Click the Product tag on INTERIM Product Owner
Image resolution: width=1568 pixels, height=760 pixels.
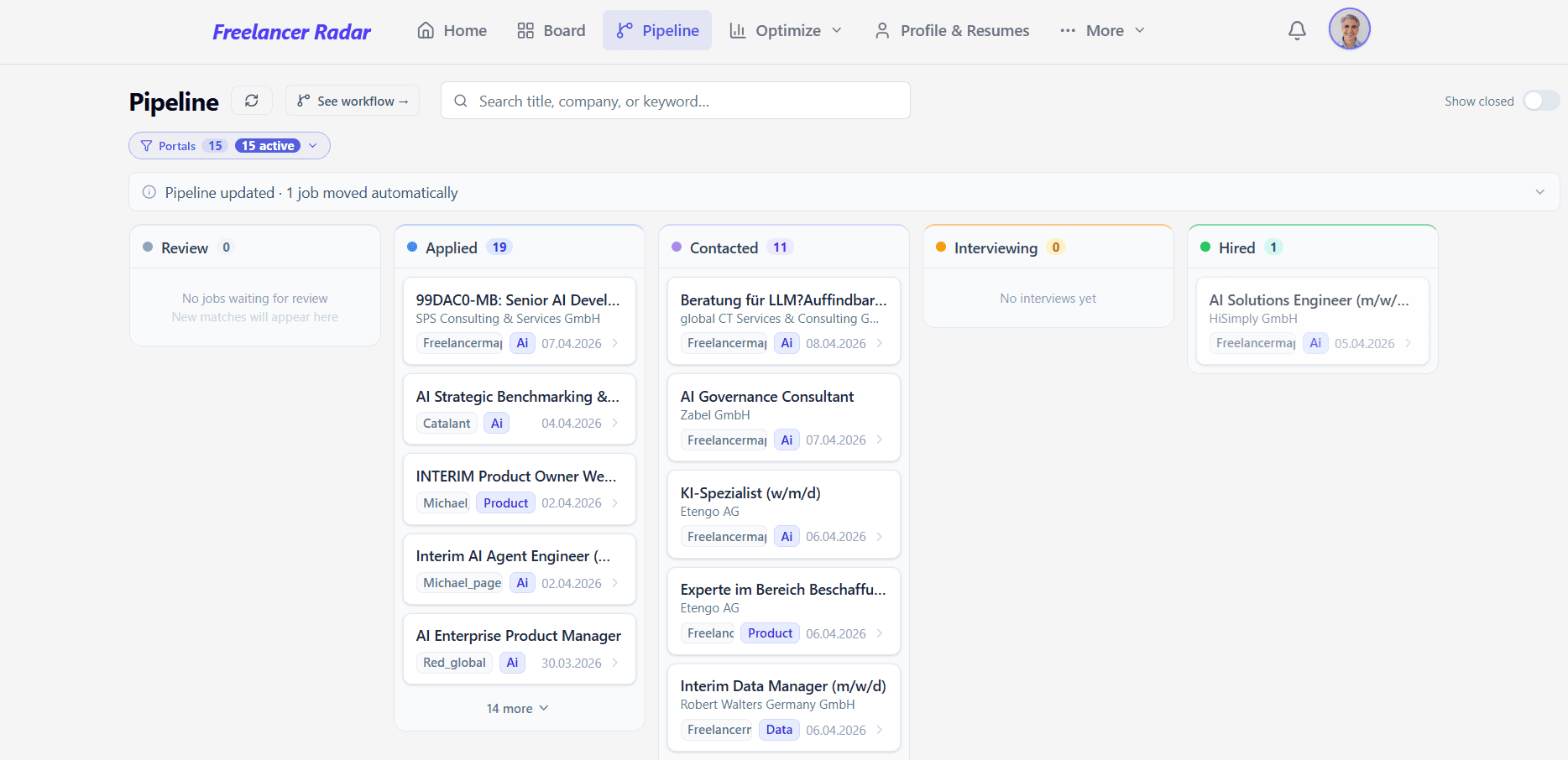[x=505, y=503]
